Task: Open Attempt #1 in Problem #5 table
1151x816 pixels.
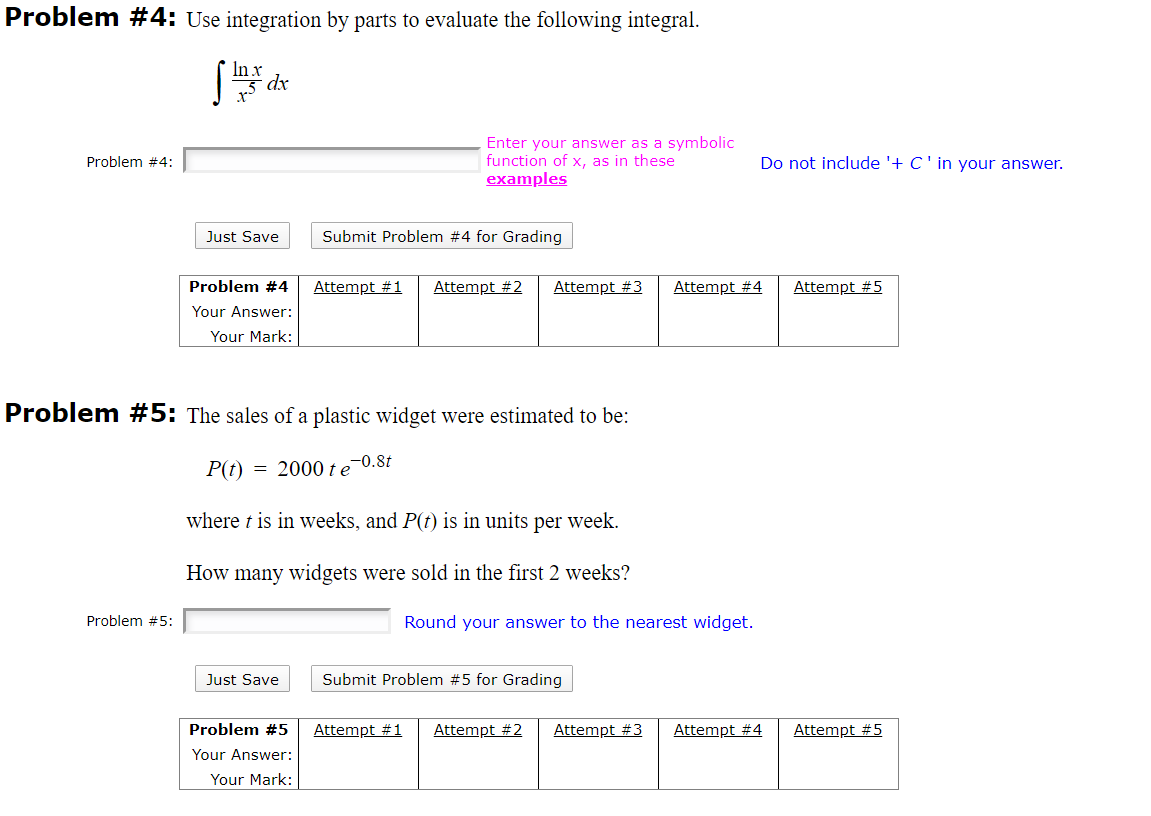Action: click(x=358, y=729)
